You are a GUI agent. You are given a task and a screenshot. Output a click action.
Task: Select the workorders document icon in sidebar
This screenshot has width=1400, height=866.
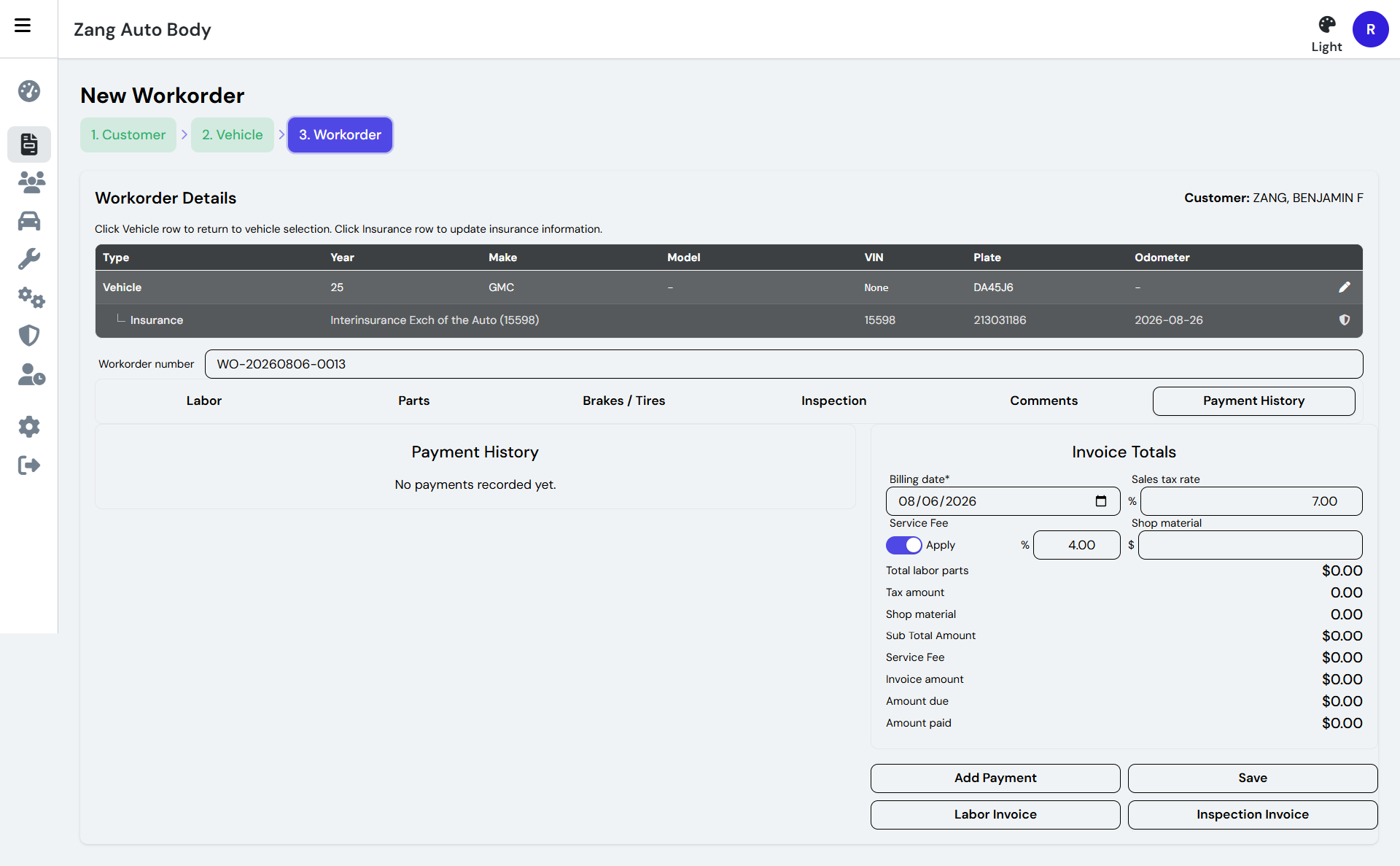click(x=29, y=144)
